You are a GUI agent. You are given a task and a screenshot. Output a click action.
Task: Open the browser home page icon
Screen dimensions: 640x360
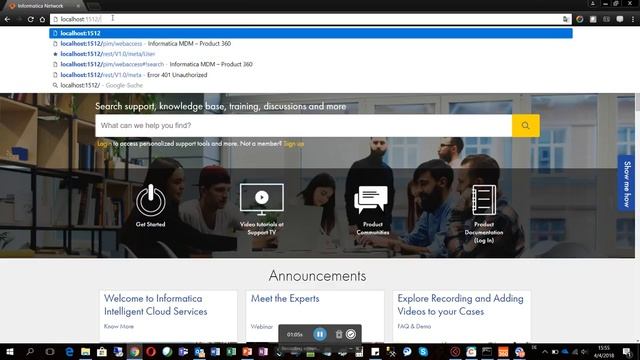tap(42, 19)
